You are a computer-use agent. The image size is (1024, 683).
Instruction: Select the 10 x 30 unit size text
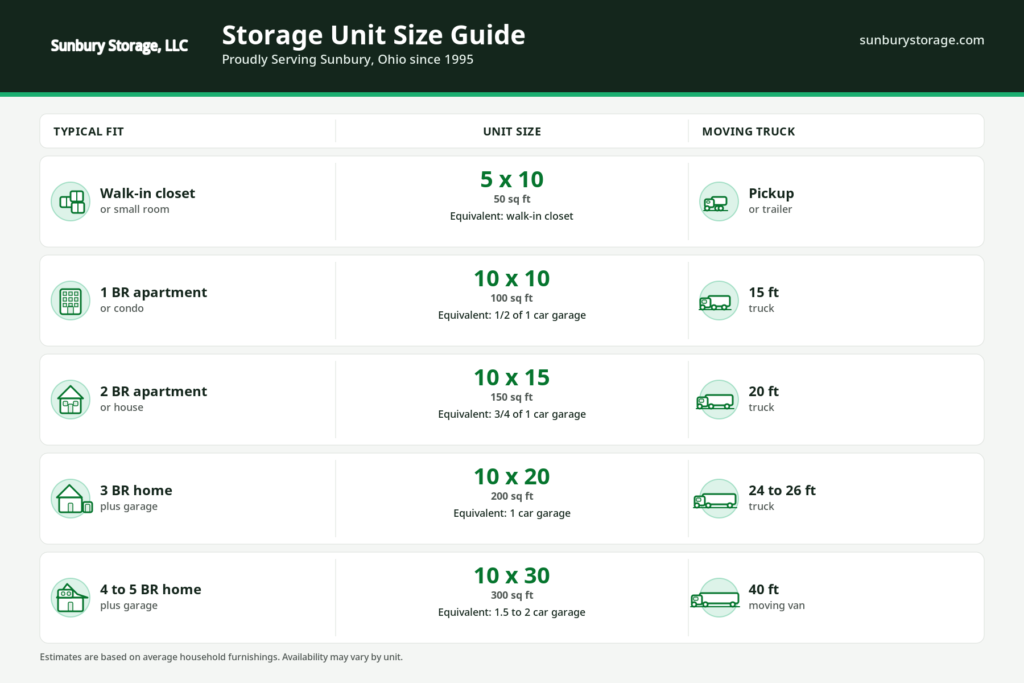click(x=512, y=576)
